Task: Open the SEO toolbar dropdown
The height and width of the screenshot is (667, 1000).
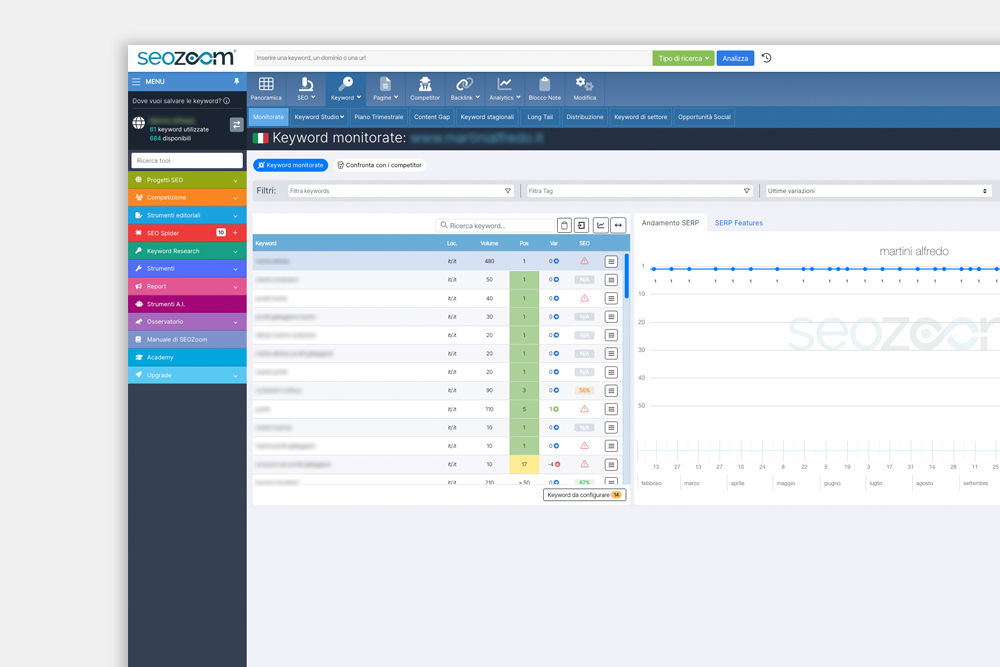Action: point(306,89)
